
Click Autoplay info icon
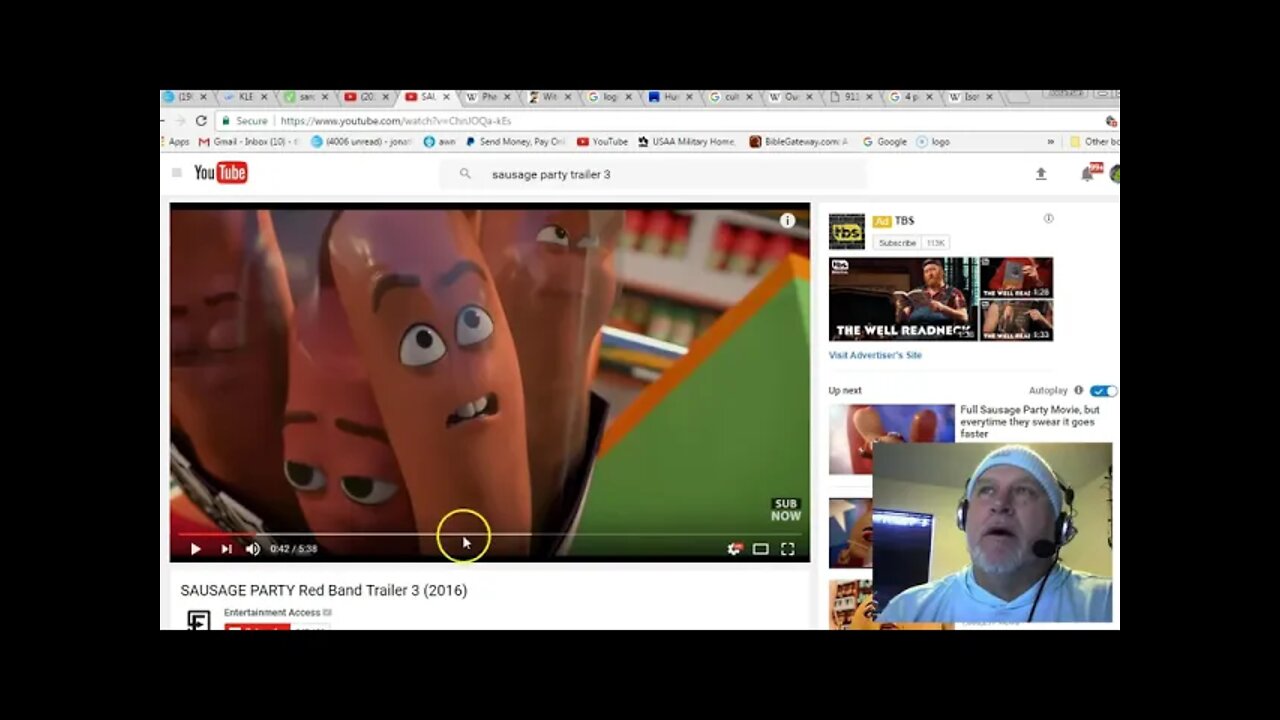1078,391
